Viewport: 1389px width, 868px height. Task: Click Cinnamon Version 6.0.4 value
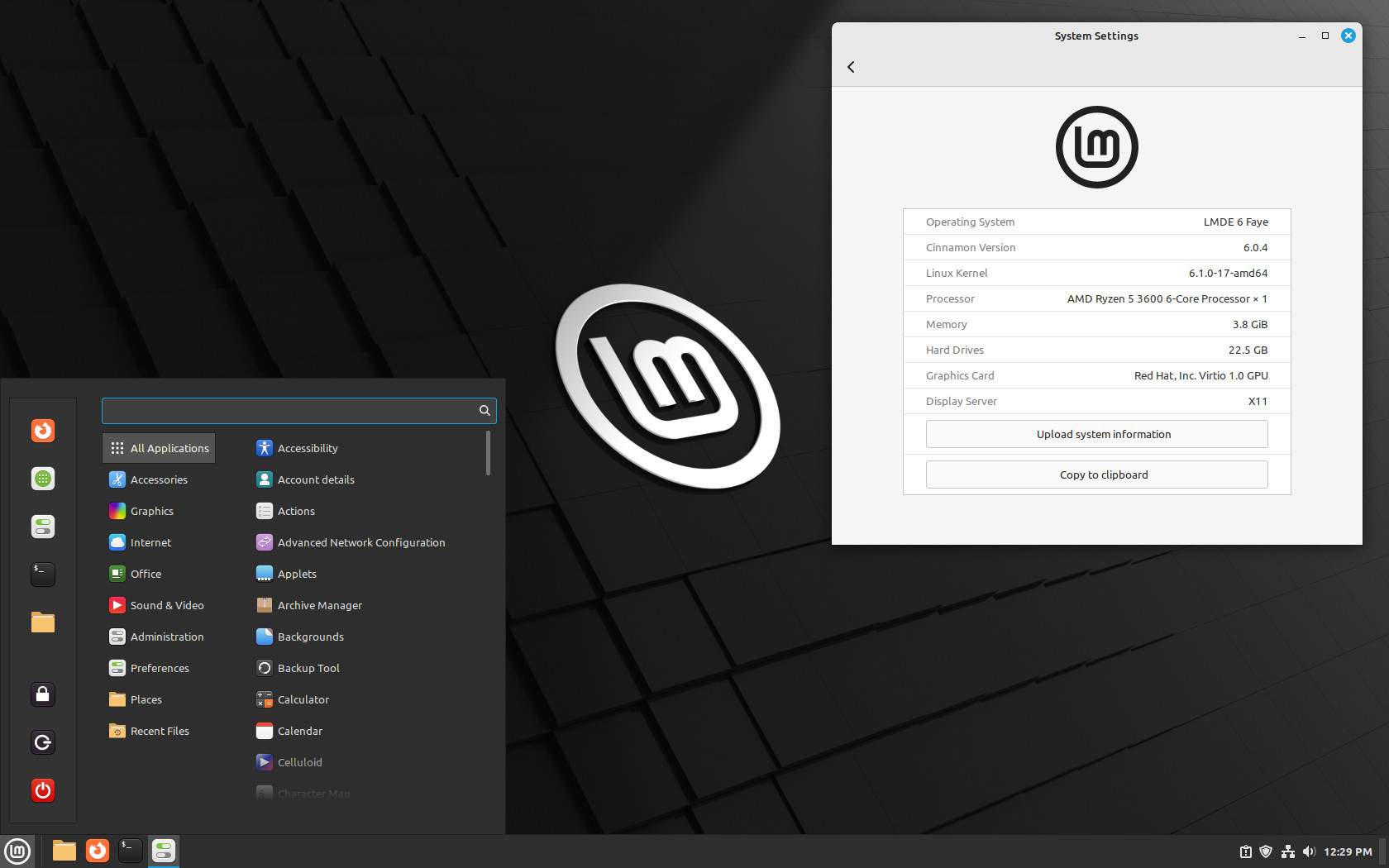pyautogui.click(x=1255, y=247)
